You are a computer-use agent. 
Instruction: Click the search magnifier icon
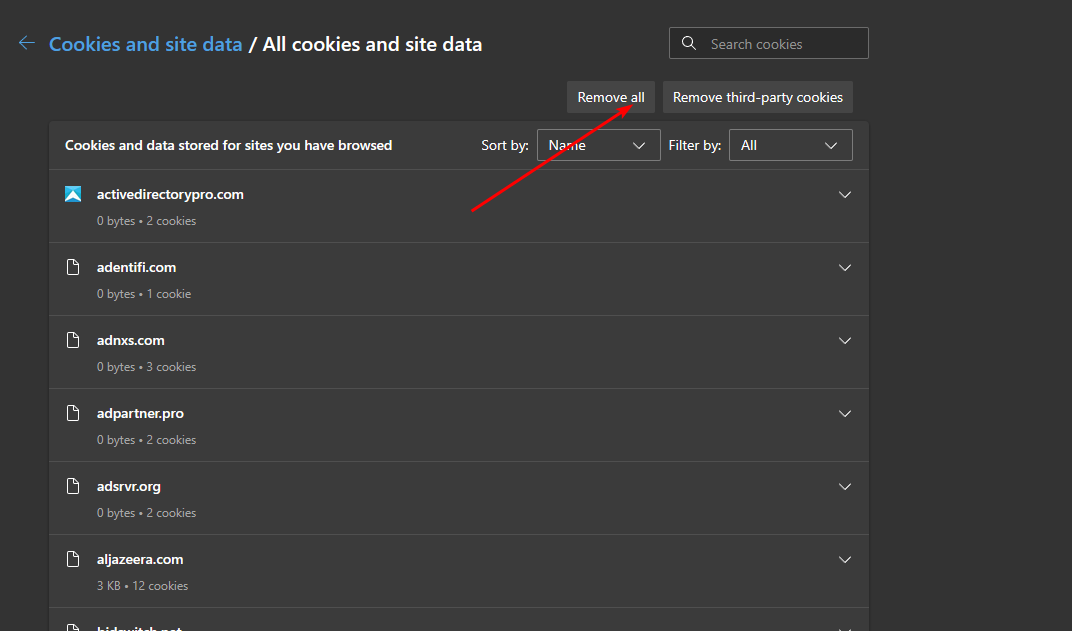pos(688,43)
